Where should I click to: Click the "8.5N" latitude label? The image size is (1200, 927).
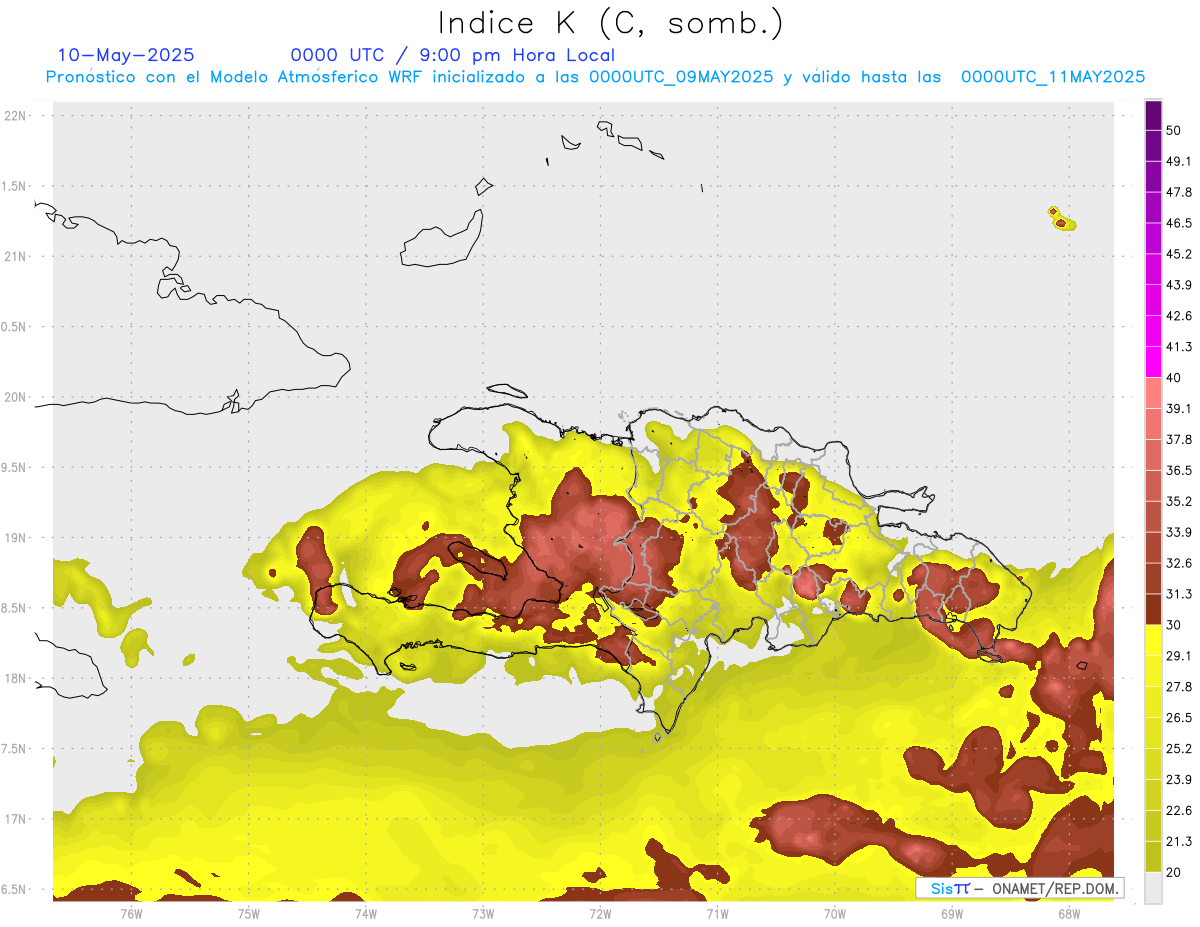coord(15,608)
